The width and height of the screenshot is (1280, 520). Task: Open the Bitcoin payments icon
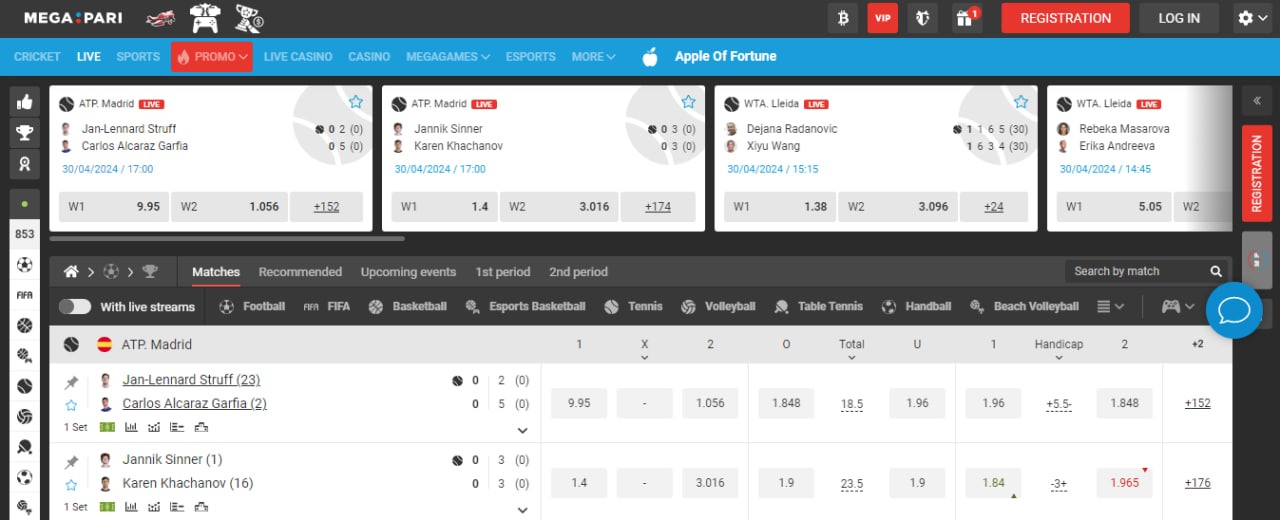(x=842, y=18)
